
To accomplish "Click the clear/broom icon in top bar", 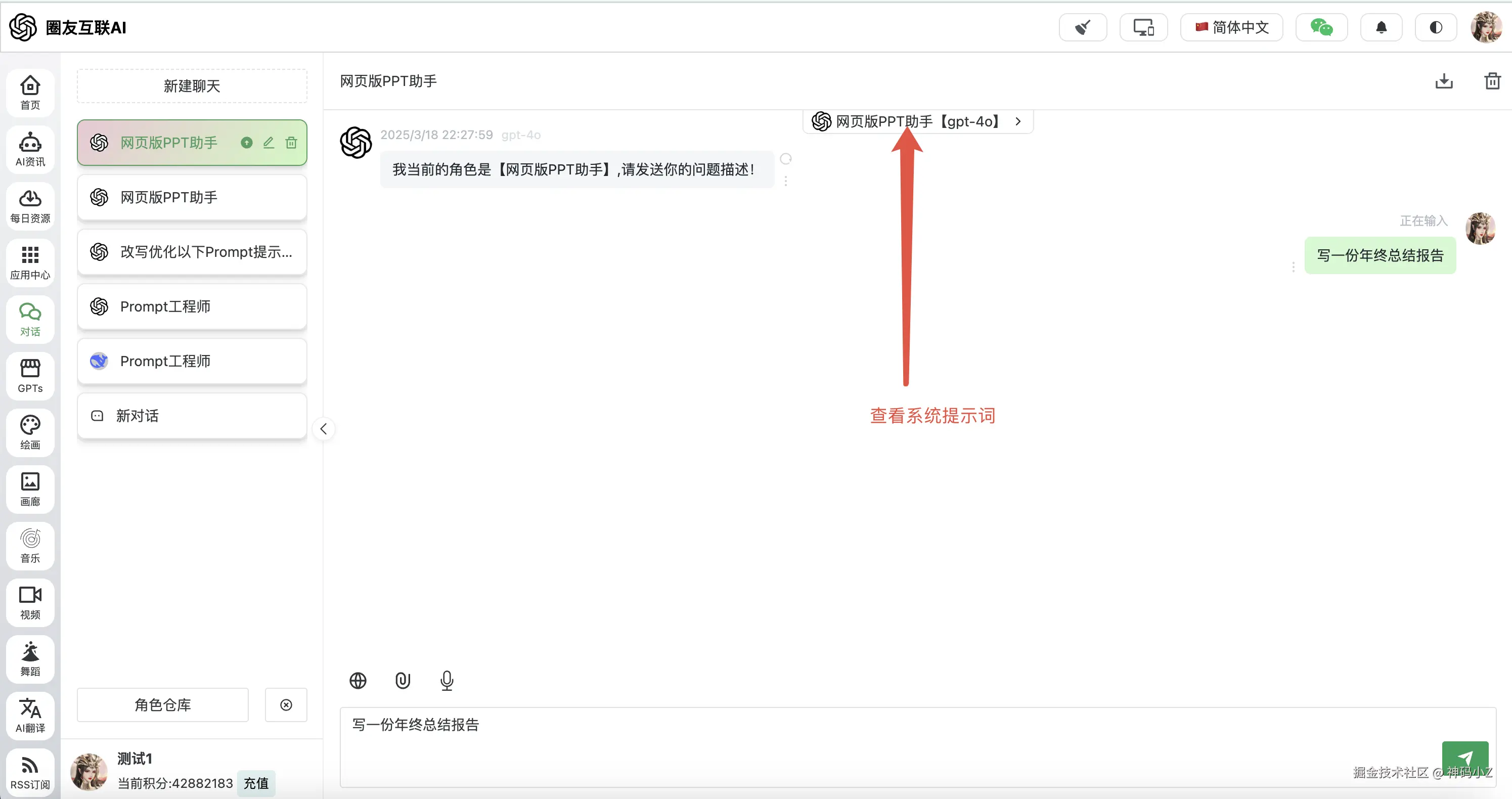I will (1082, 28).
